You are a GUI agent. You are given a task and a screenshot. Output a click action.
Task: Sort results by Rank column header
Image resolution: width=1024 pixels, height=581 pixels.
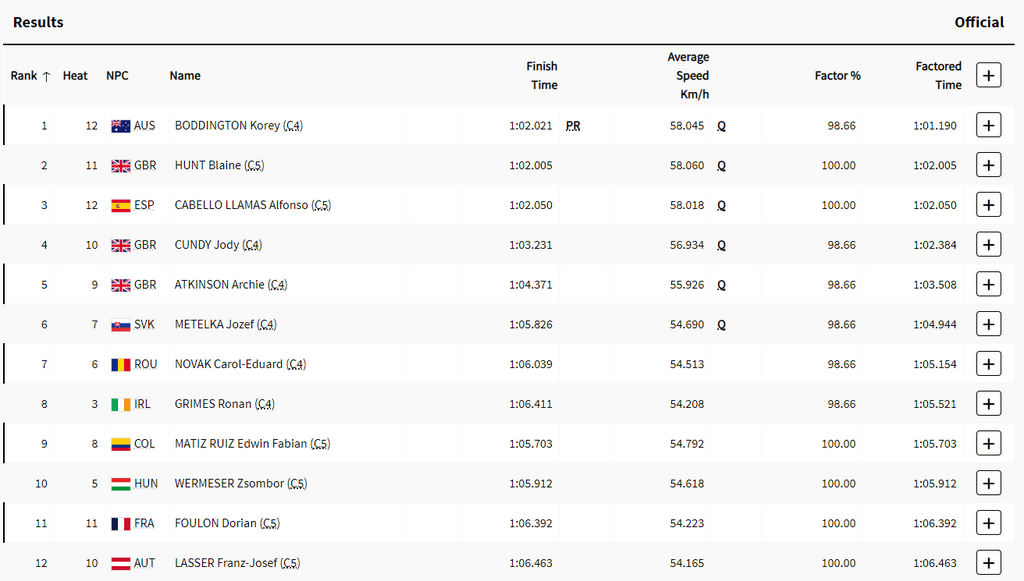tap(30, 76)
